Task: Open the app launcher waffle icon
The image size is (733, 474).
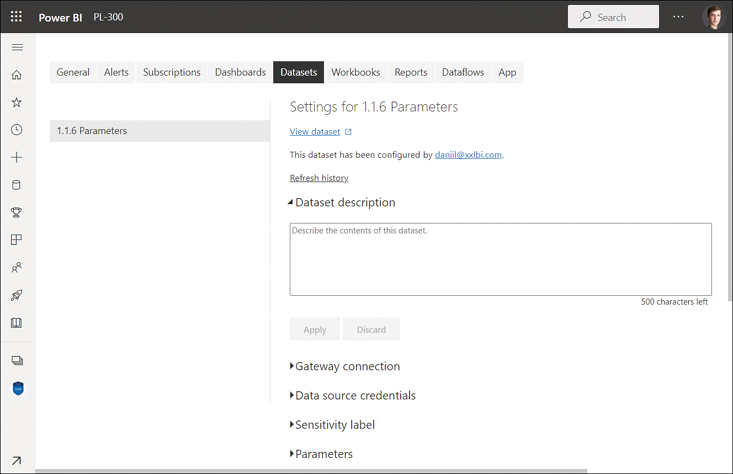Action: click(x=16, y=17)
